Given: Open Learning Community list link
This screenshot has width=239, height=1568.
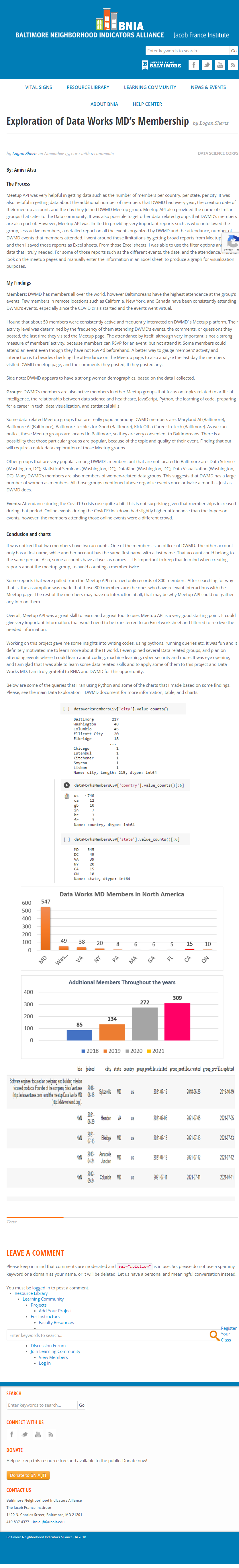Looking at the screenshot, I should tap(43, 1299).
